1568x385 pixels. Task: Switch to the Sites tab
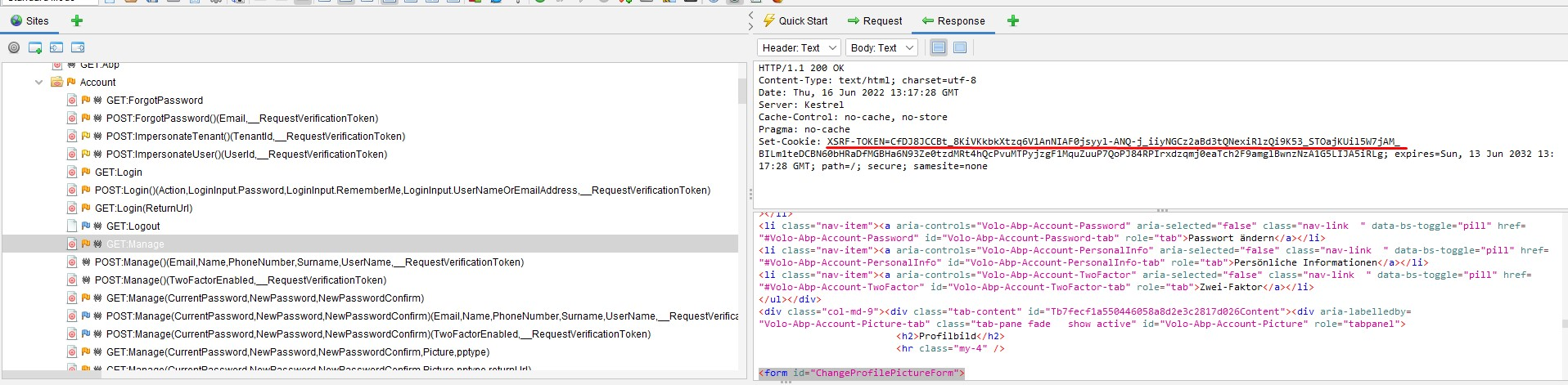pos(29,21)
